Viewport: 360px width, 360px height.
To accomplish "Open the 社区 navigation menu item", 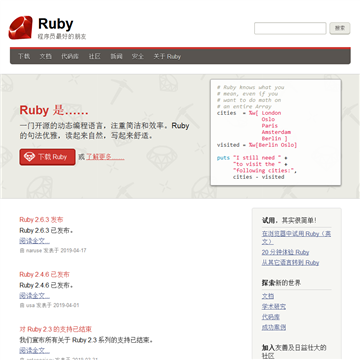I will coord(95,56).
